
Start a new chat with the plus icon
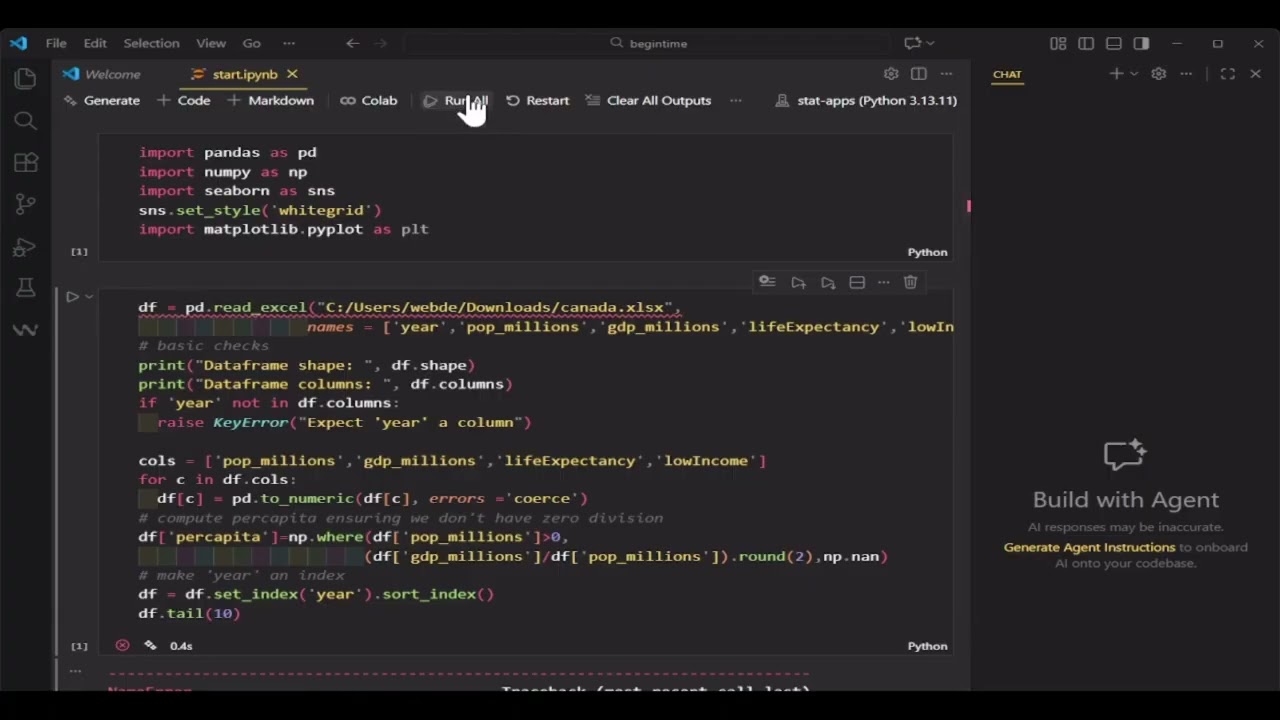pyautogui.click(x=1116, y=74)
